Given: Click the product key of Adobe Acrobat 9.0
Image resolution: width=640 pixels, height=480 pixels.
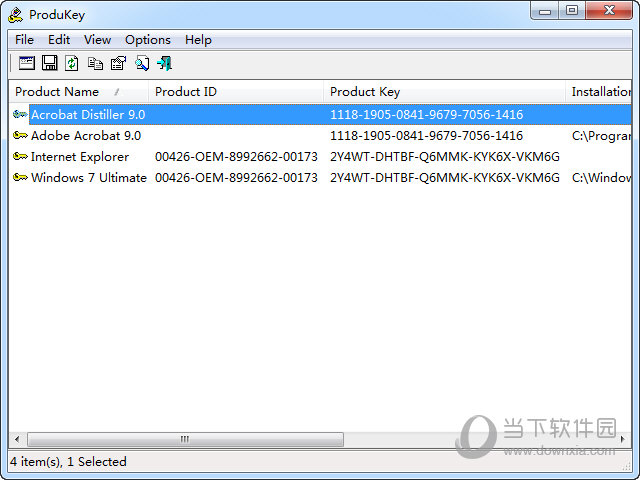Looking at the screenshot, I should tap(426, 136).
